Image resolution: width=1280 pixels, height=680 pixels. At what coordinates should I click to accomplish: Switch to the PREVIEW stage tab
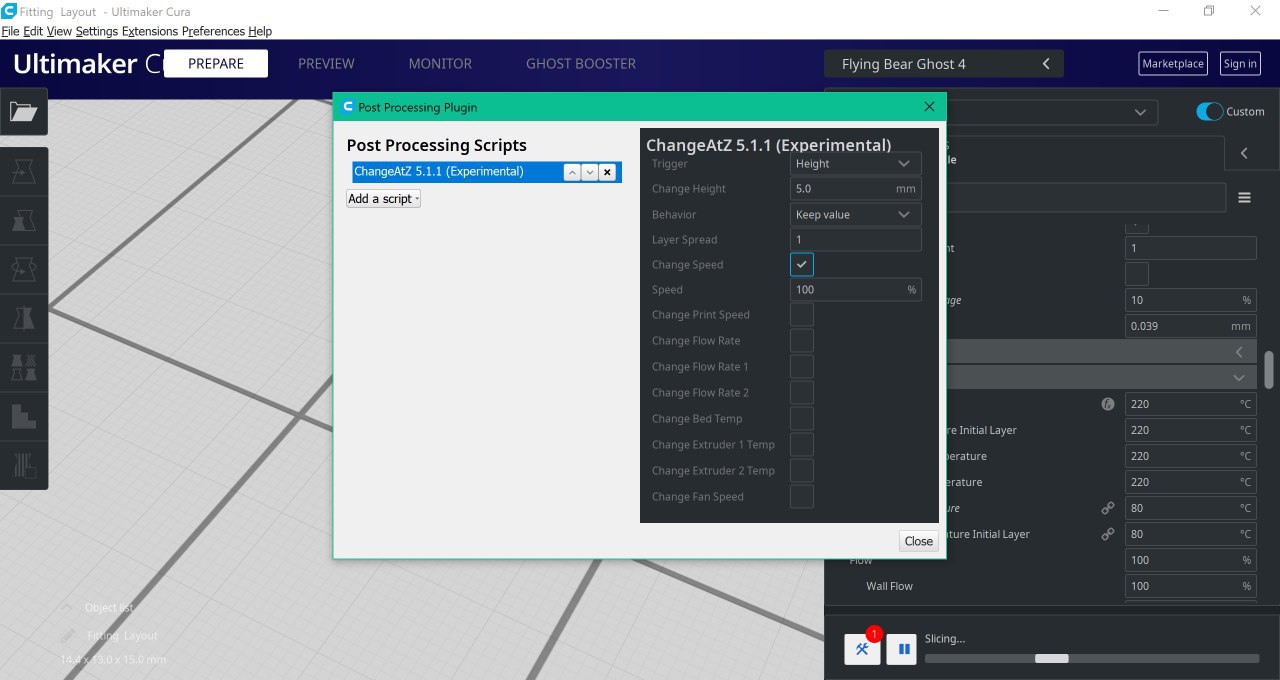pyautogui.click(x=326, y=64)
